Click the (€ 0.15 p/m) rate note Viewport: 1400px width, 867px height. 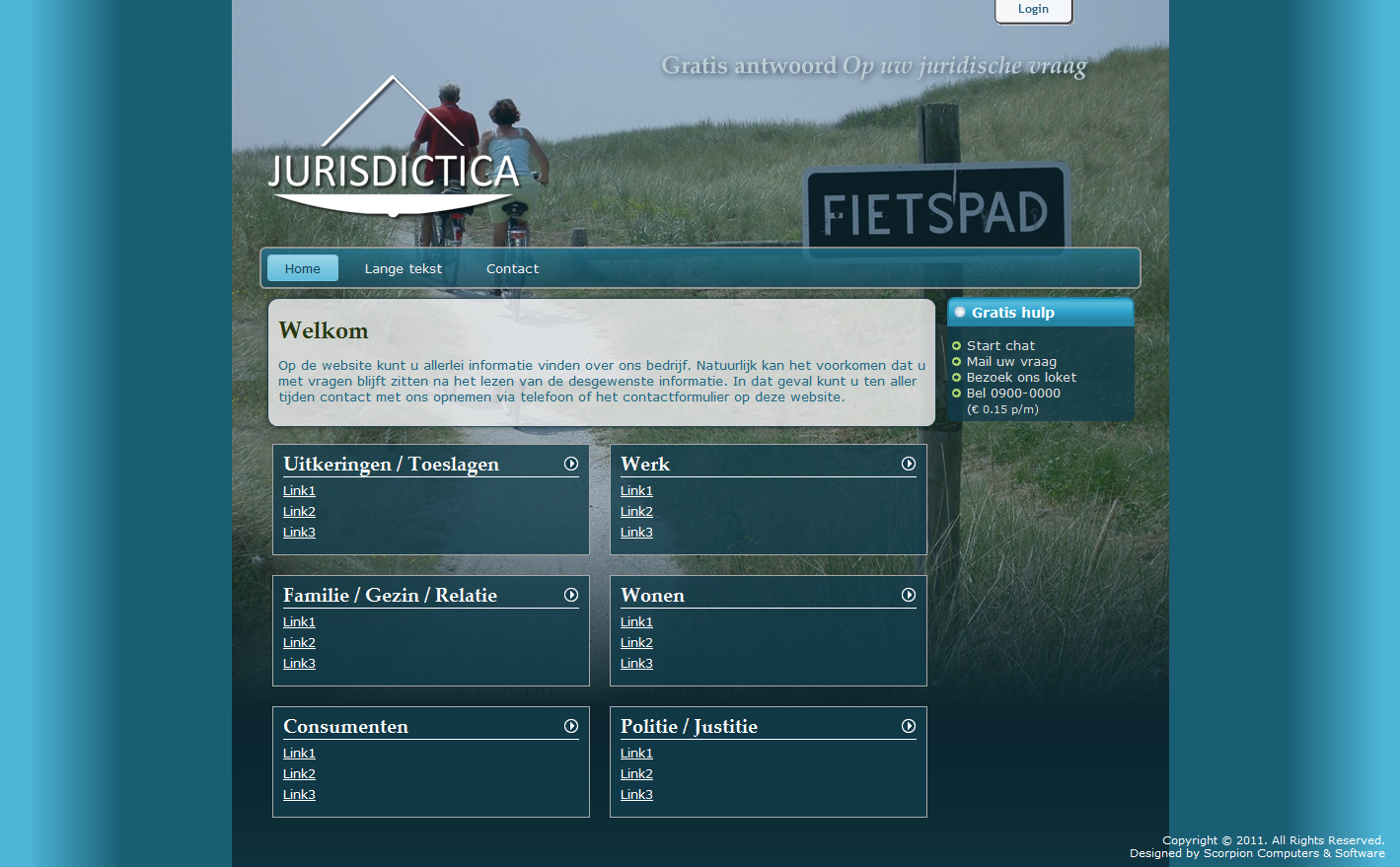(x=1002, y=409)
